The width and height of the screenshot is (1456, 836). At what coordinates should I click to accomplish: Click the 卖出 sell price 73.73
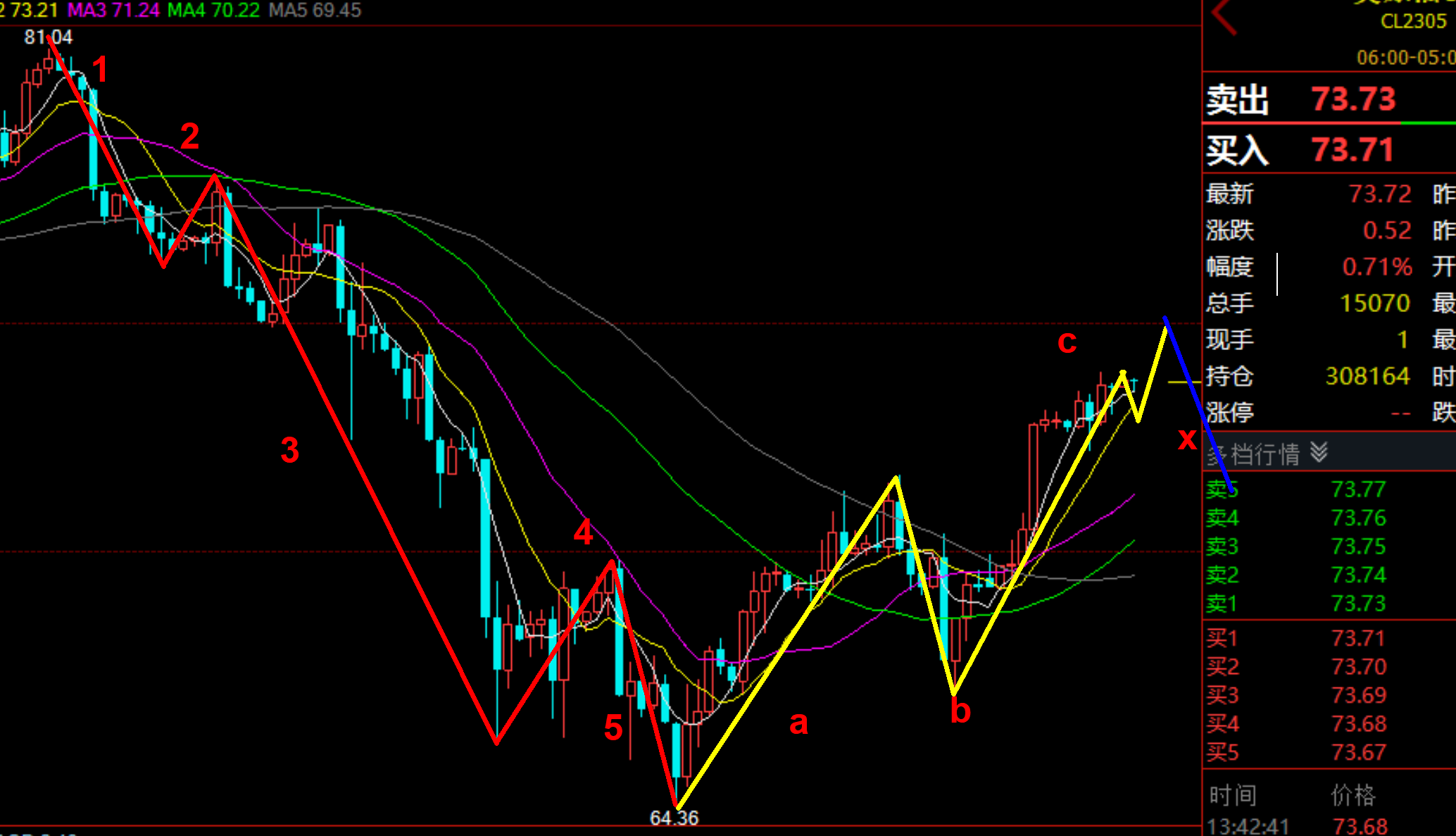tap(1353, 99)
